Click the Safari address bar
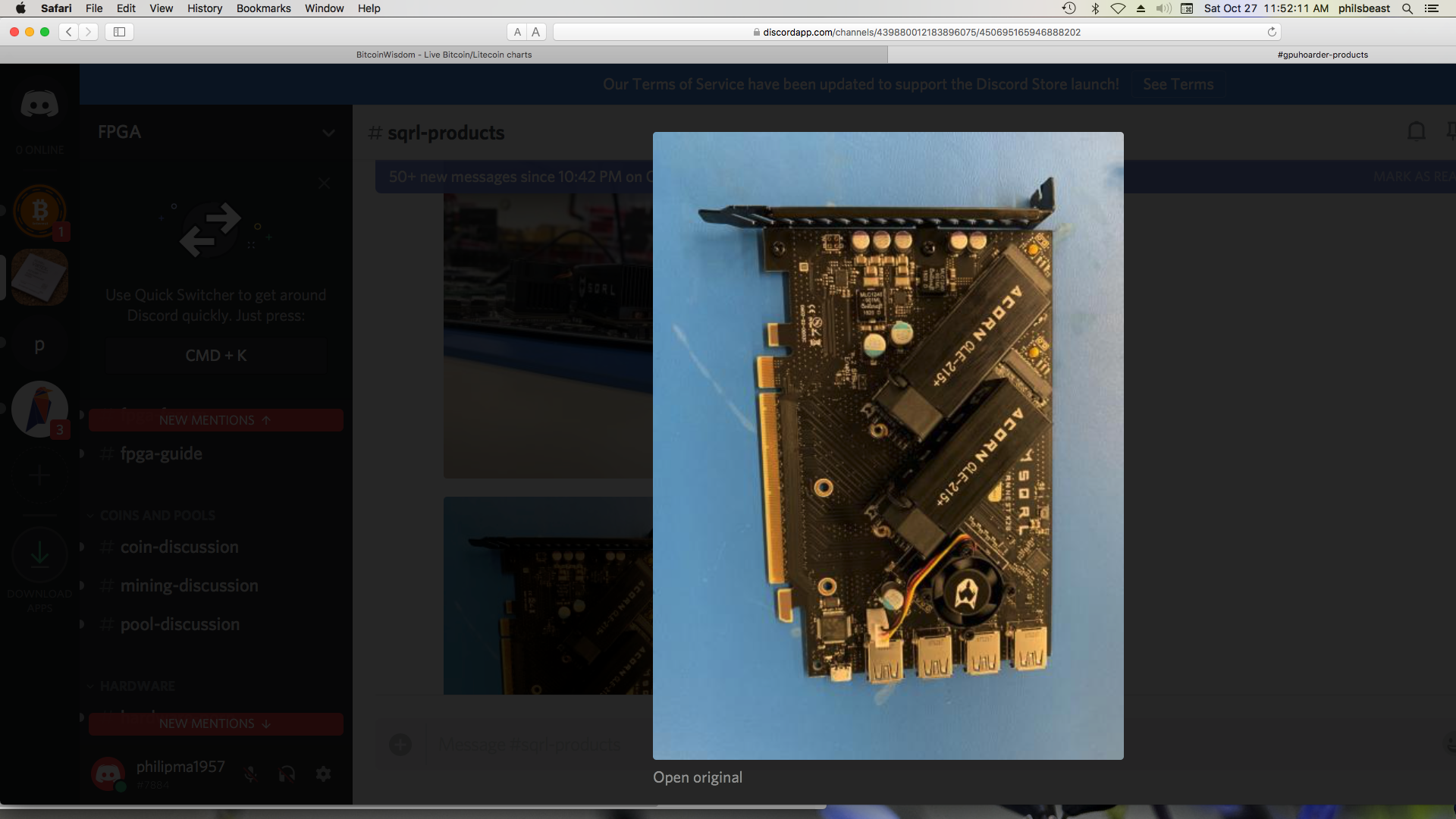 (917, 32)
